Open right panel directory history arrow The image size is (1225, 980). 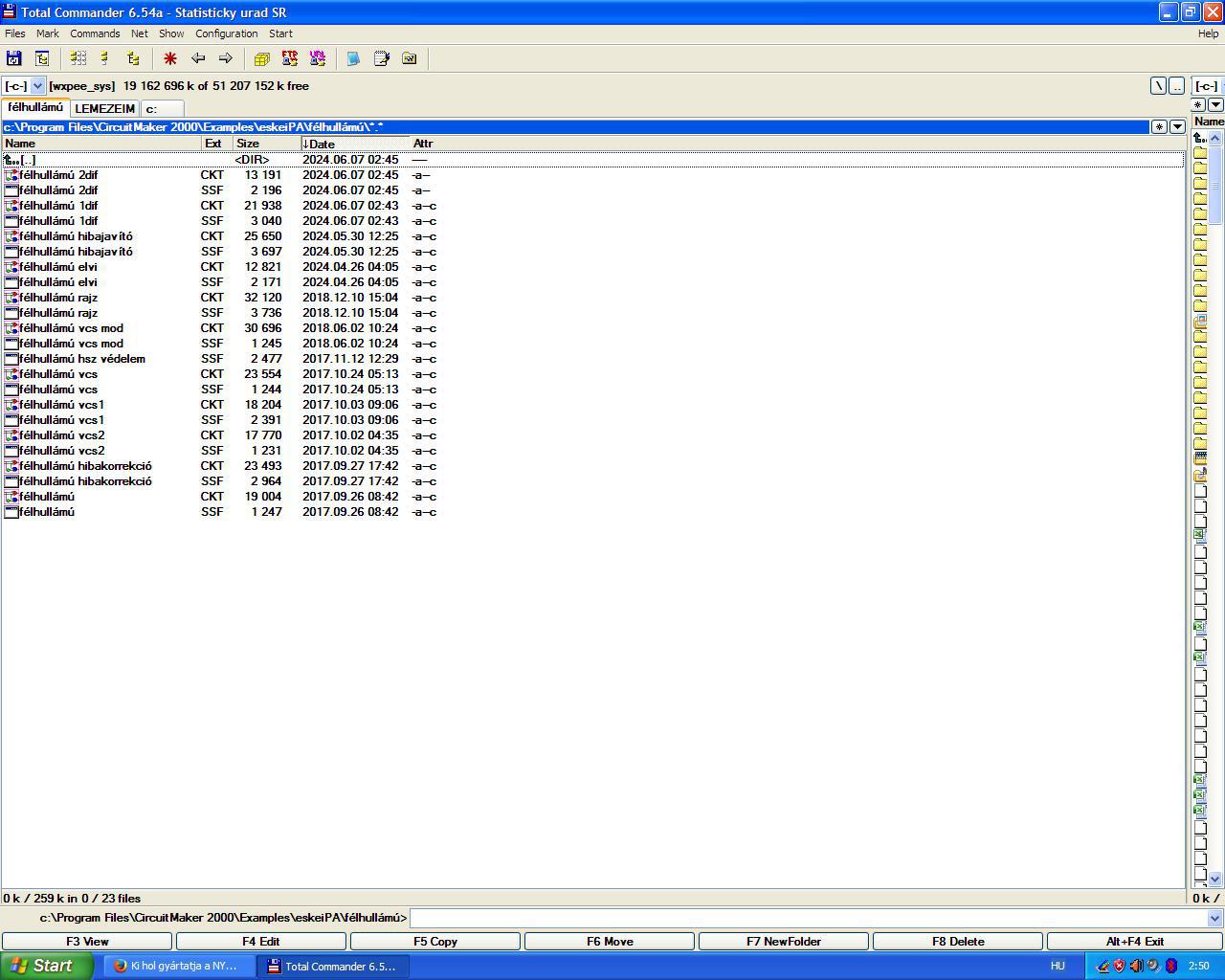[1215, 104]
